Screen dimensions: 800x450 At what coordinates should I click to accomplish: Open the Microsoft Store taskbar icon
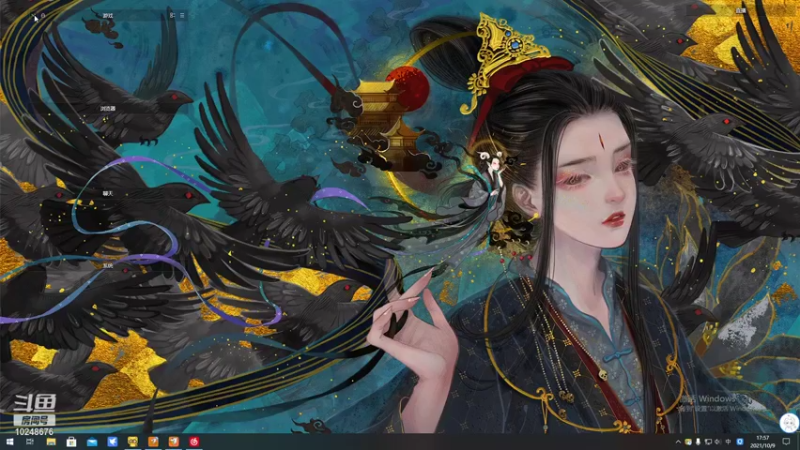point(71,442)
